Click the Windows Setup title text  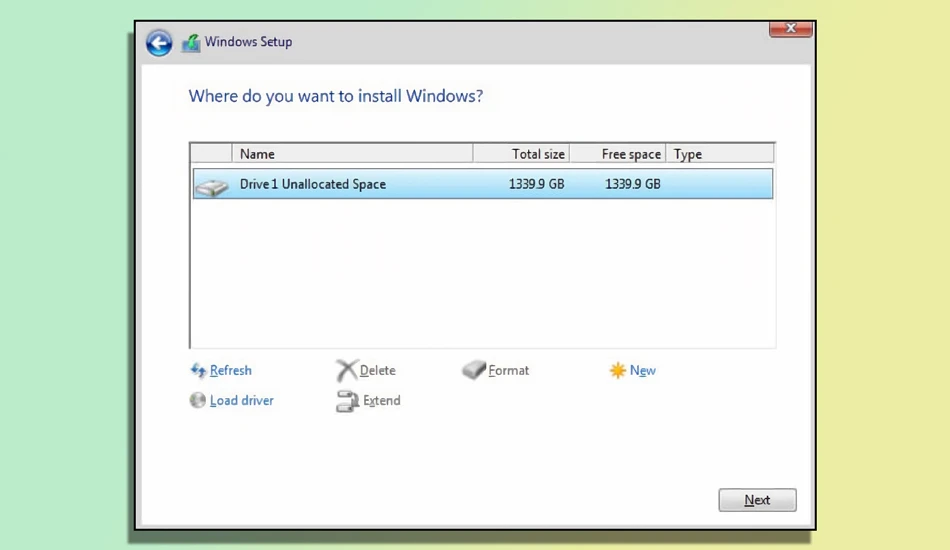click(x=248, y=42)
